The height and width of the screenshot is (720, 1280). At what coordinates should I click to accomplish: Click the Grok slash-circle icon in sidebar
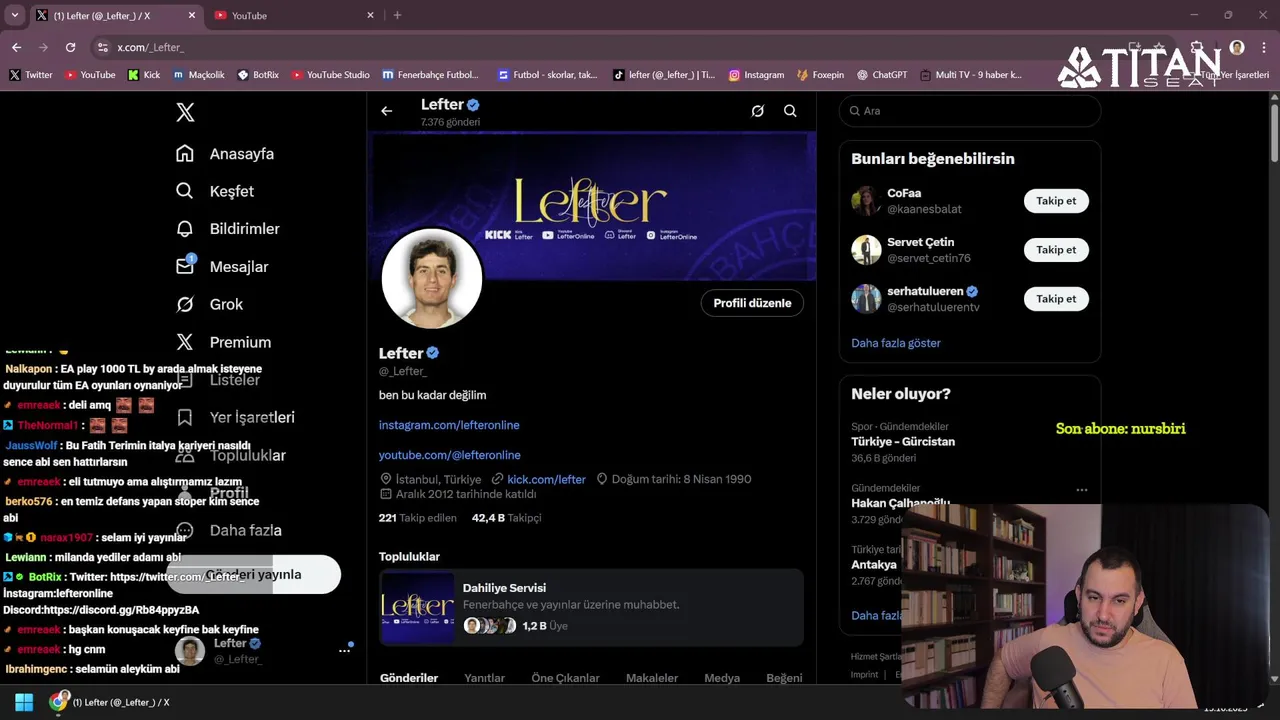tap(185, 304)
